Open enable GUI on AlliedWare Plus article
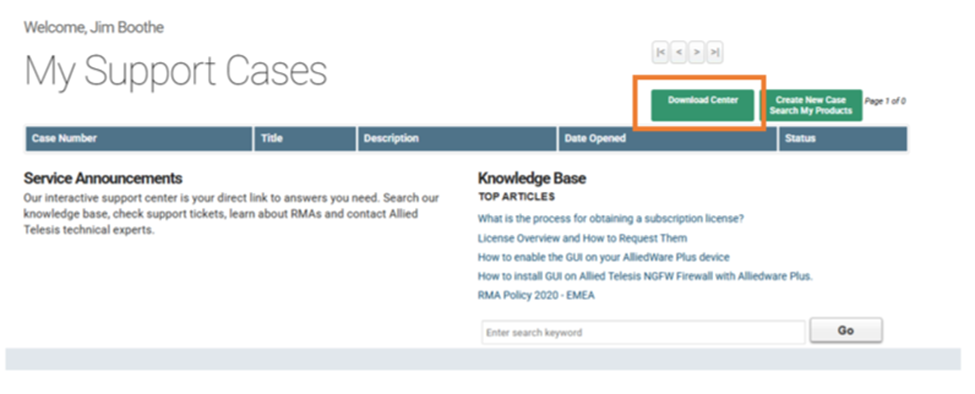This screenshot has height=394, width=975. (603, 257)
